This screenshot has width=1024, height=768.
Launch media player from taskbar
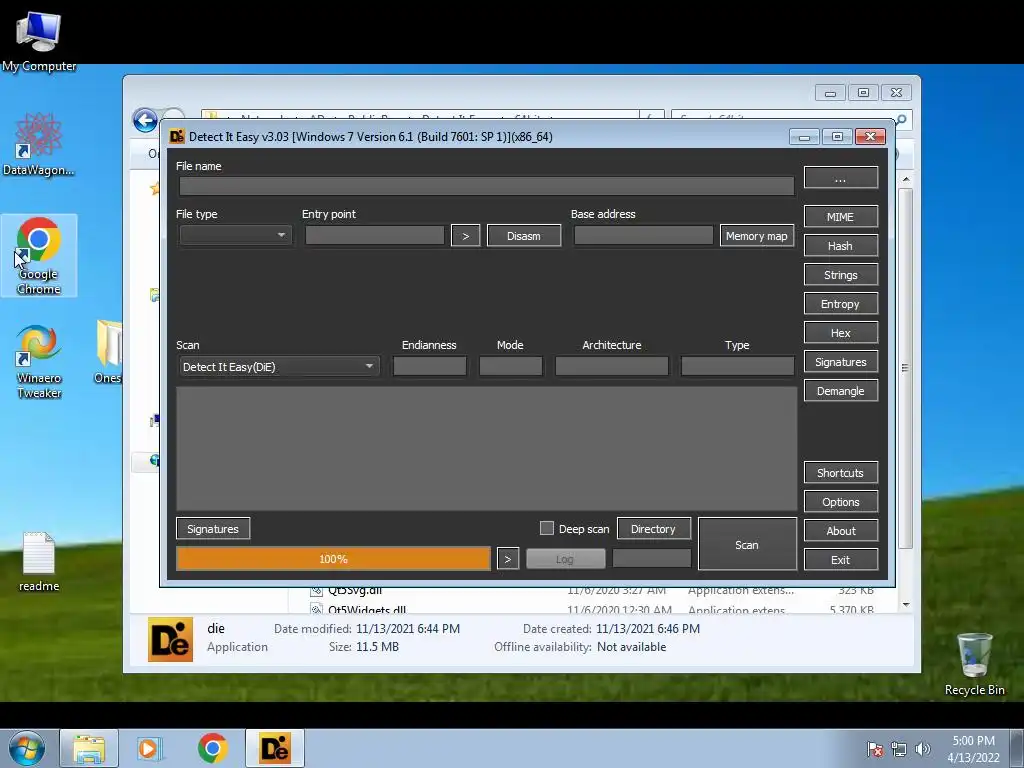pos(149,748)
